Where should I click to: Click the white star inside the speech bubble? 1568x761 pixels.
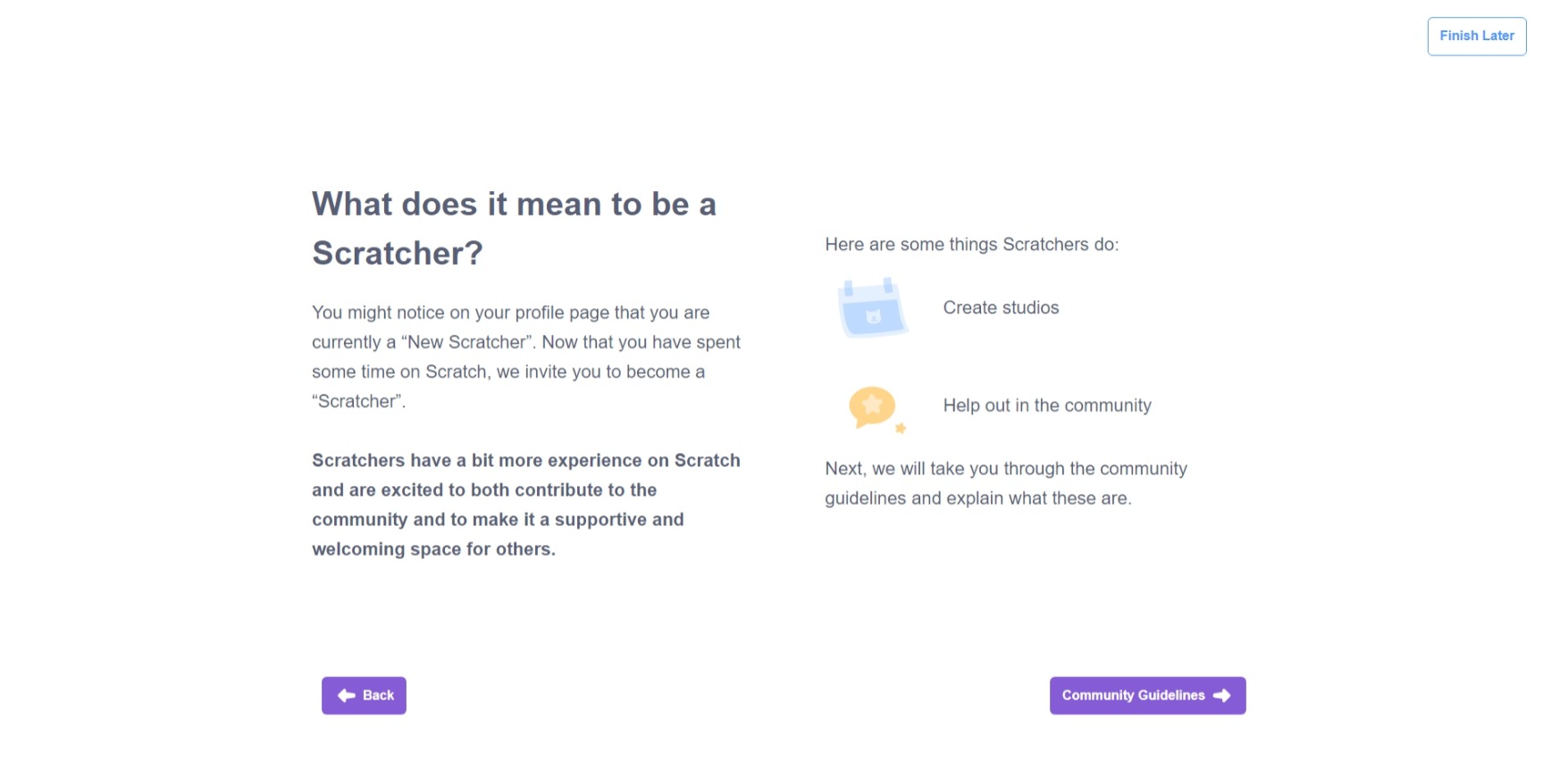872,405
